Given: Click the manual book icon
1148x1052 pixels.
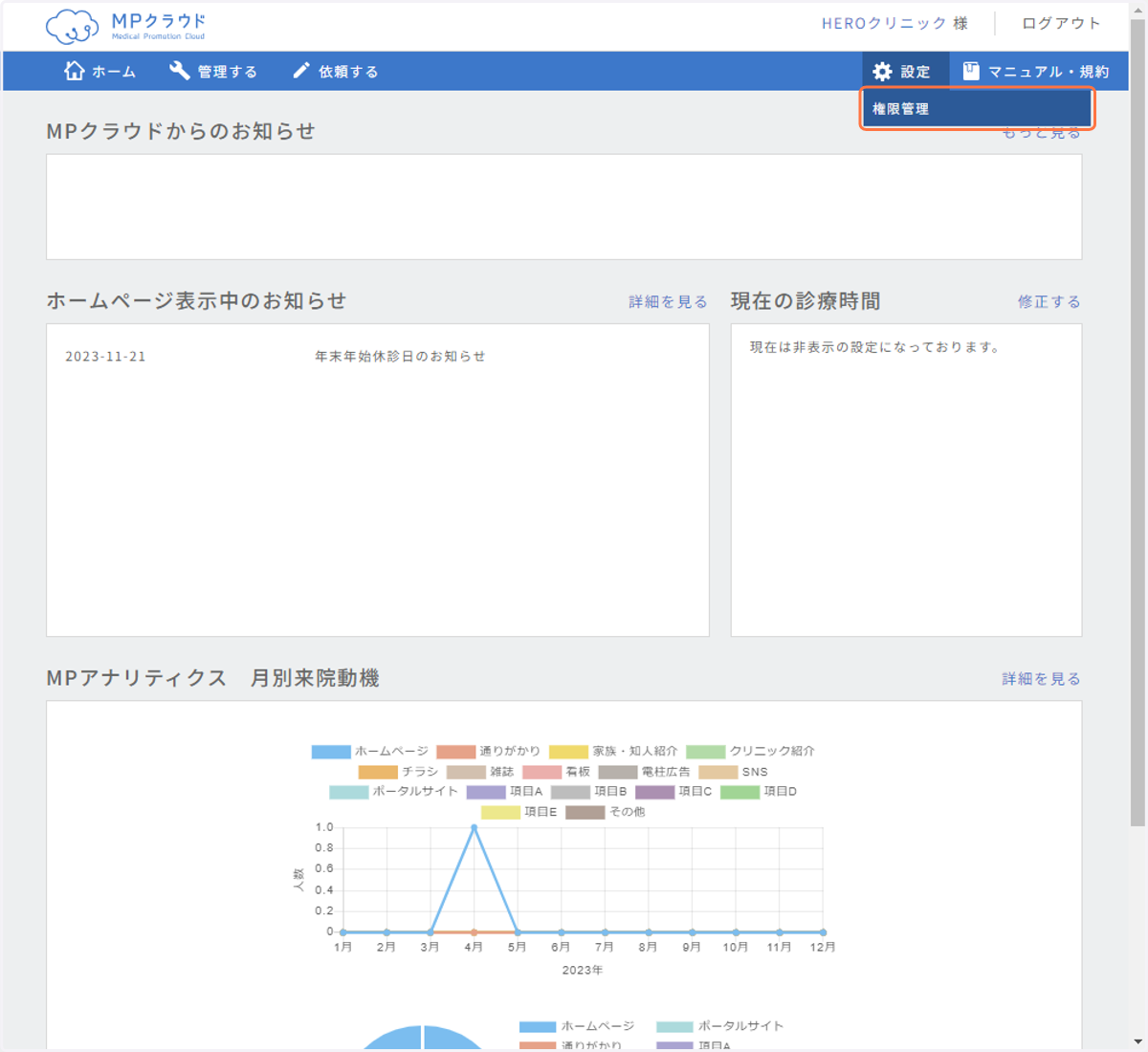Looking at the screenshot, I should (x=971, y=71).
